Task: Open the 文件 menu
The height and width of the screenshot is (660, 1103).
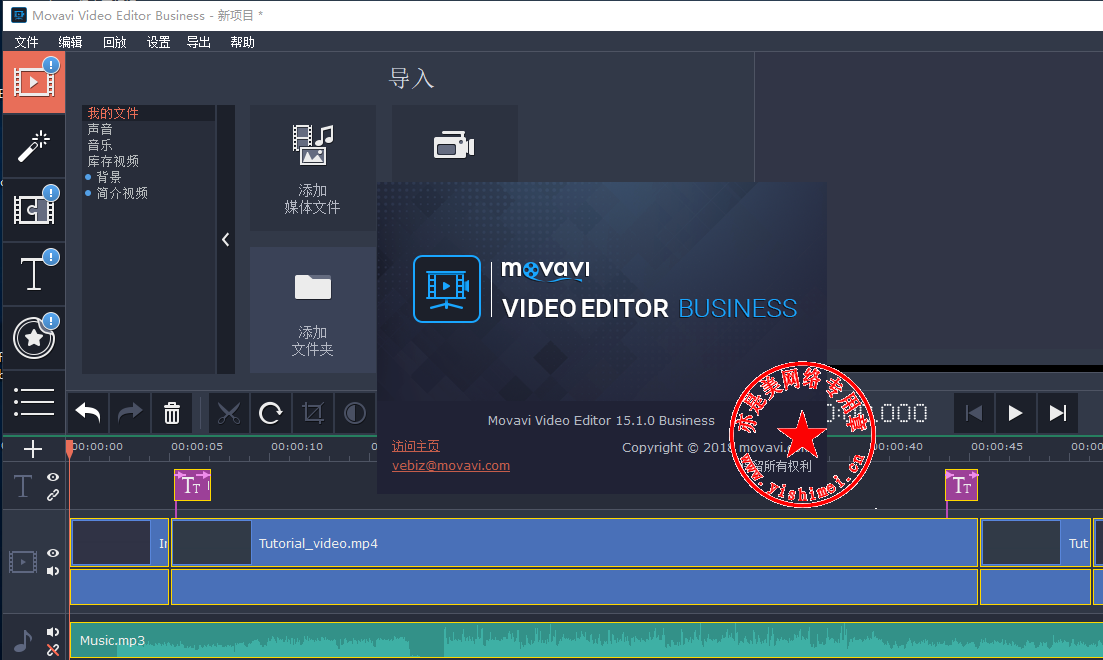Action: [27, 42]
